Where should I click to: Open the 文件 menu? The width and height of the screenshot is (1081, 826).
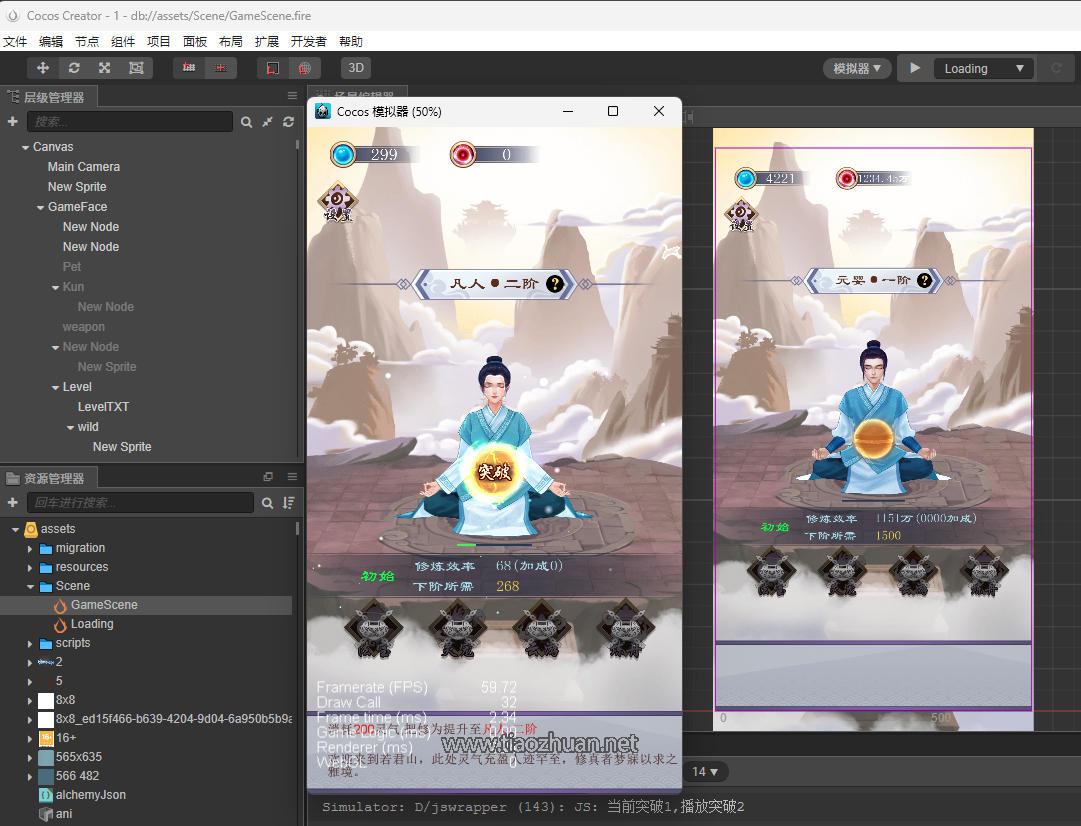[x=15, y=41]
